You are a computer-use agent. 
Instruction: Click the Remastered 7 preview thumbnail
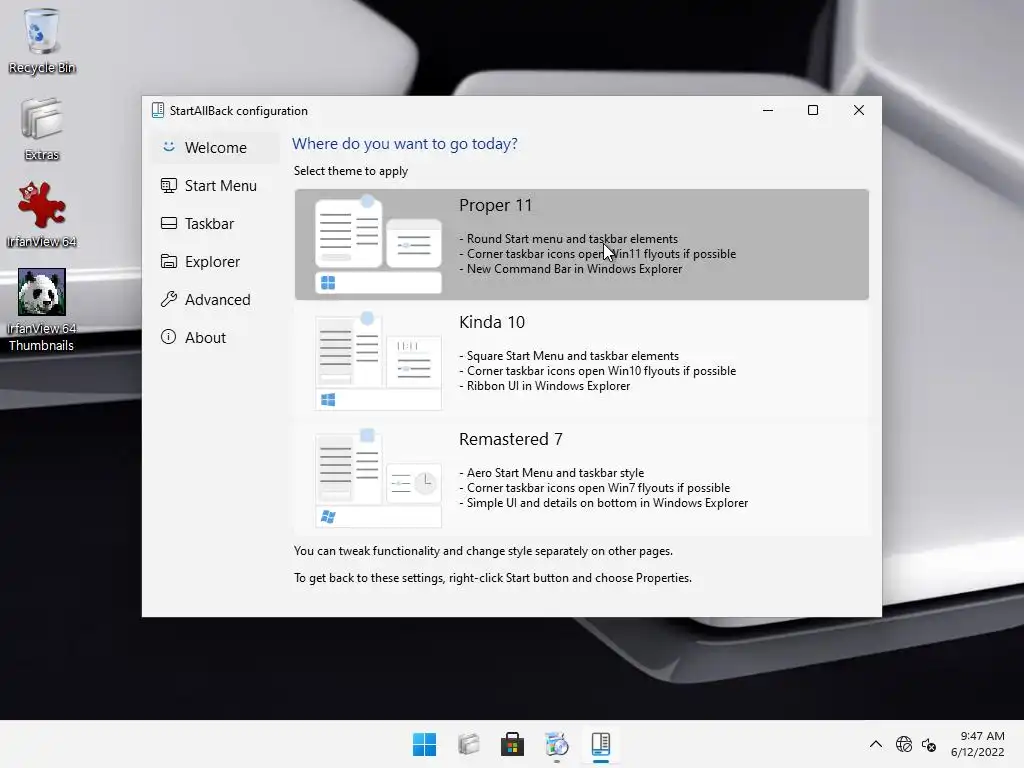pos(378,478)
